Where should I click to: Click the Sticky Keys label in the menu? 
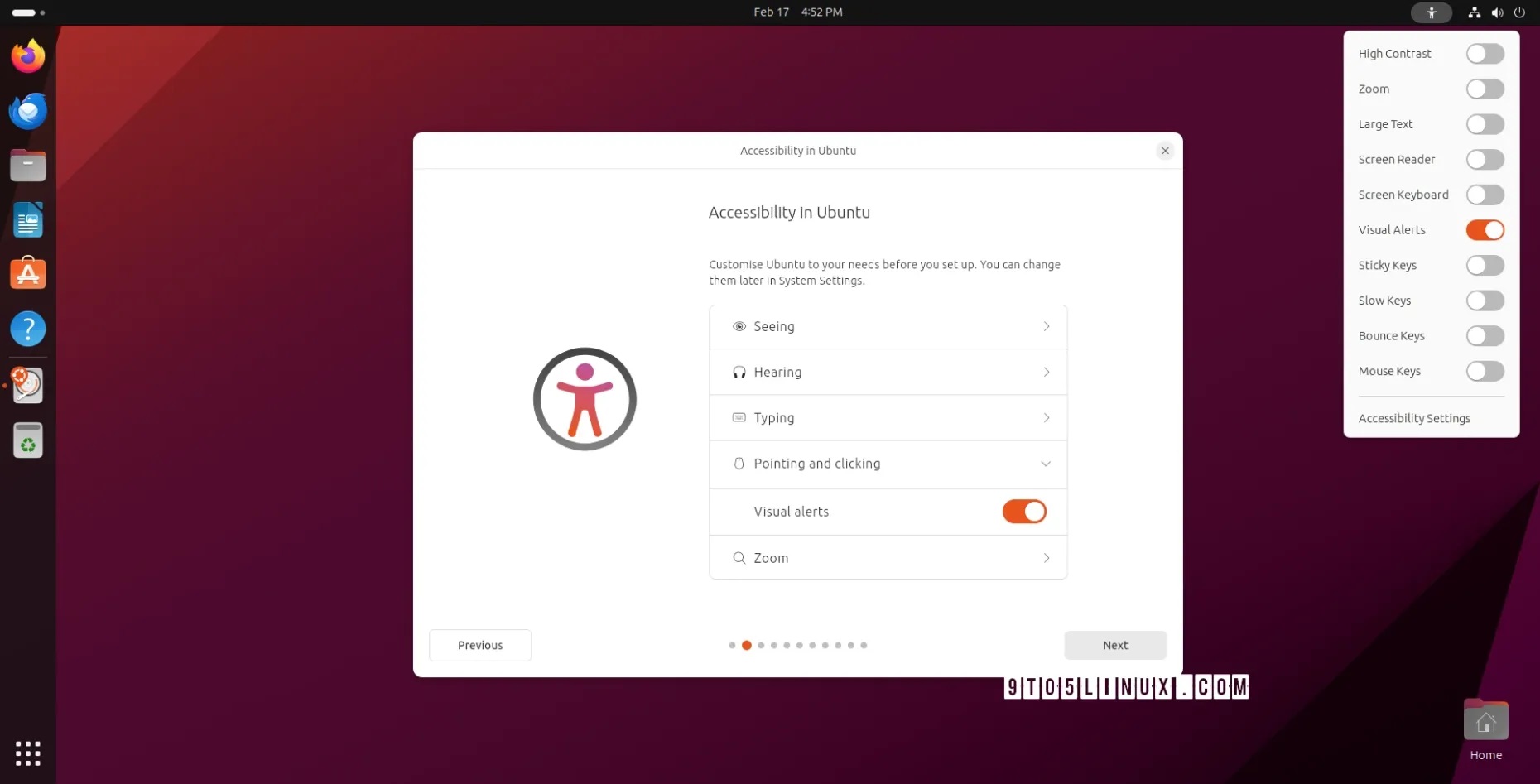pyautogui.click(x=1387, y=266)
